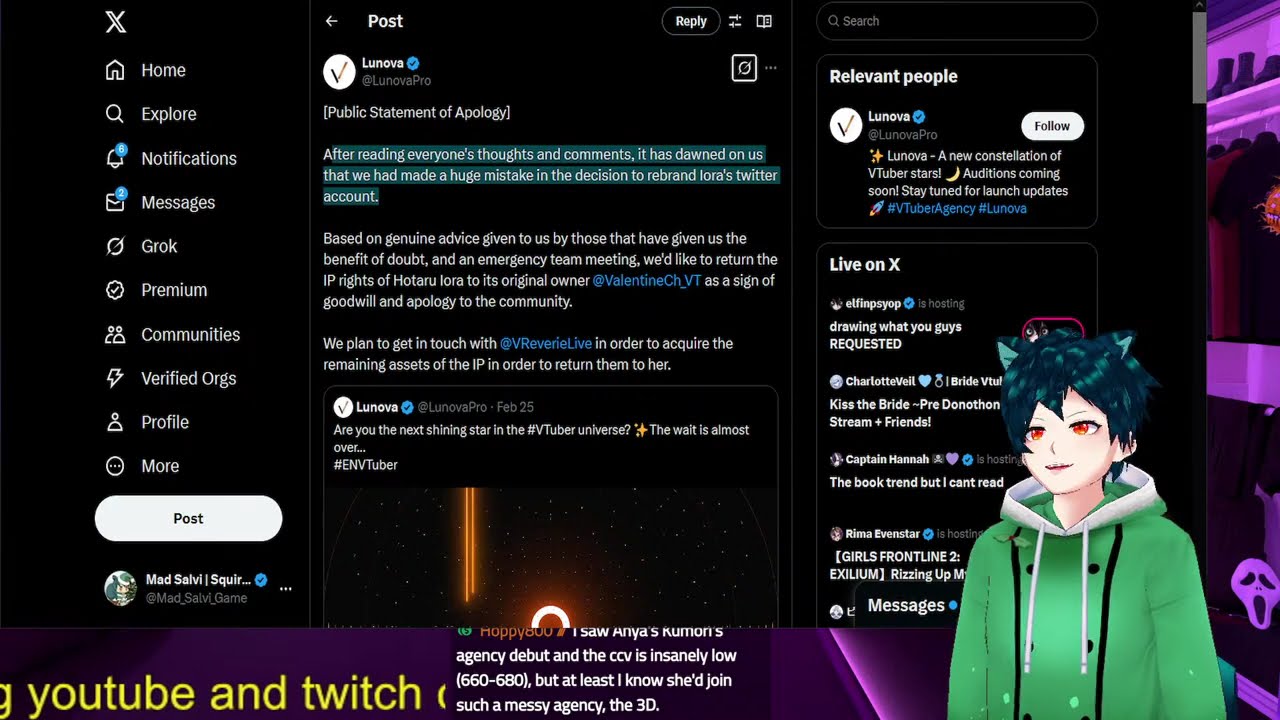1280x720 pixels.
Task: Open post options three dots
Action: click(771, 68)
